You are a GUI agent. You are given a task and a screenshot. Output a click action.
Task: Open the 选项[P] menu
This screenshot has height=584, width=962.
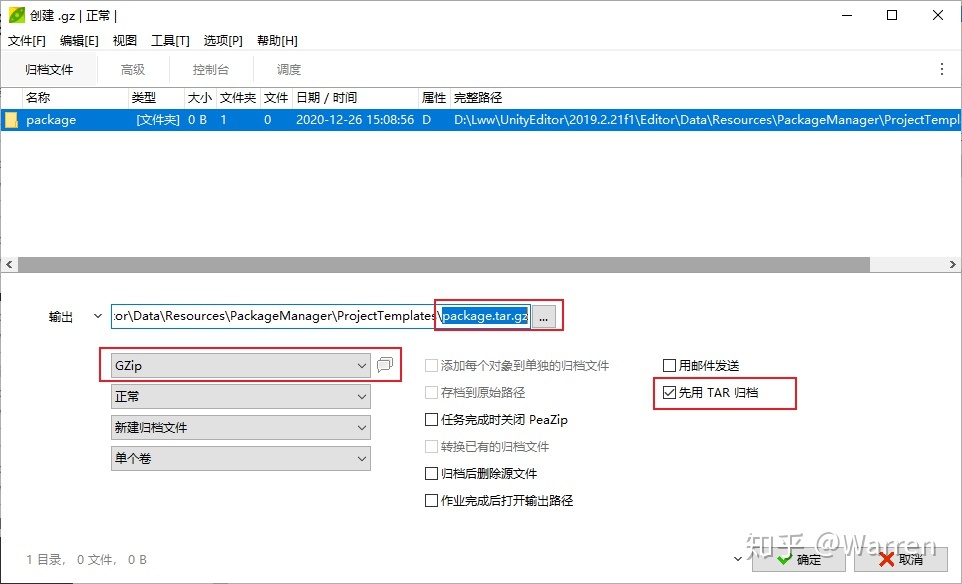pos(223,40)
